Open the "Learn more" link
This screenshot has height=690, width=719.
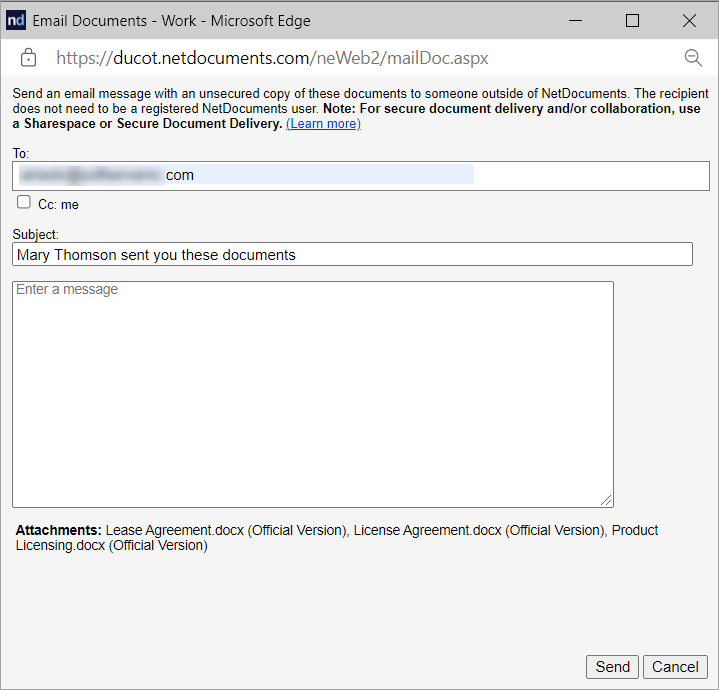point(323,124)
